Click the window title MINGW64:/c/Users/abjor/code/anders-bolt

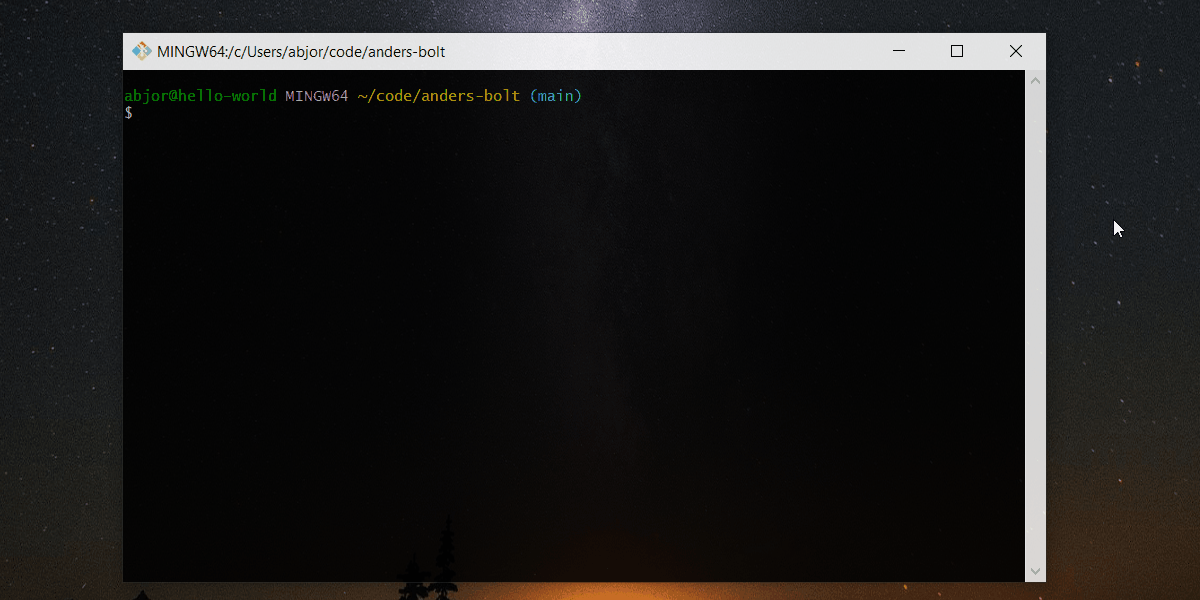coord(301,52)
